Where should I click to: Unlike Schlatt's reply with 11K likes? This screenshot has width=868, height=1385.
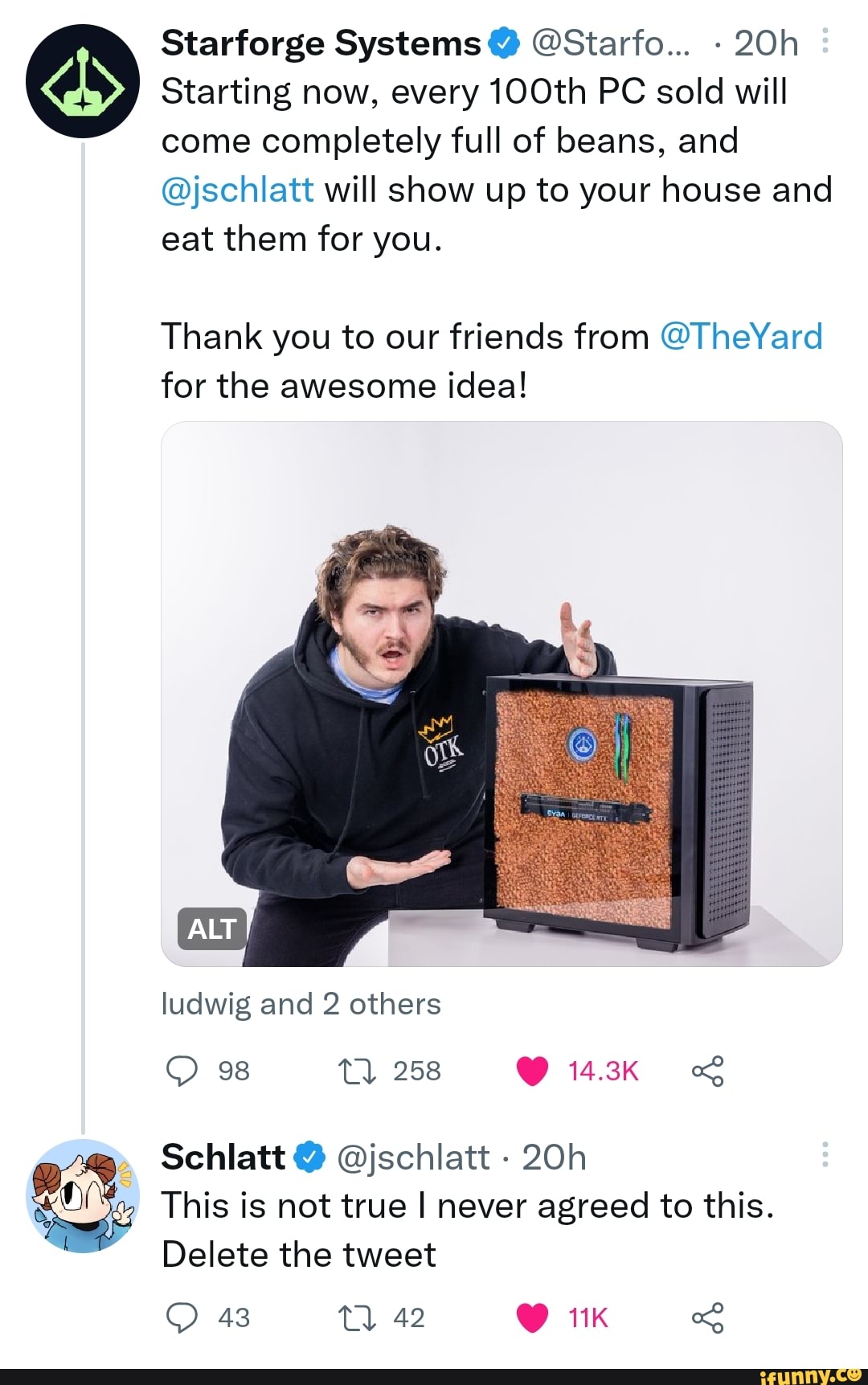(x=532, y=1317)
